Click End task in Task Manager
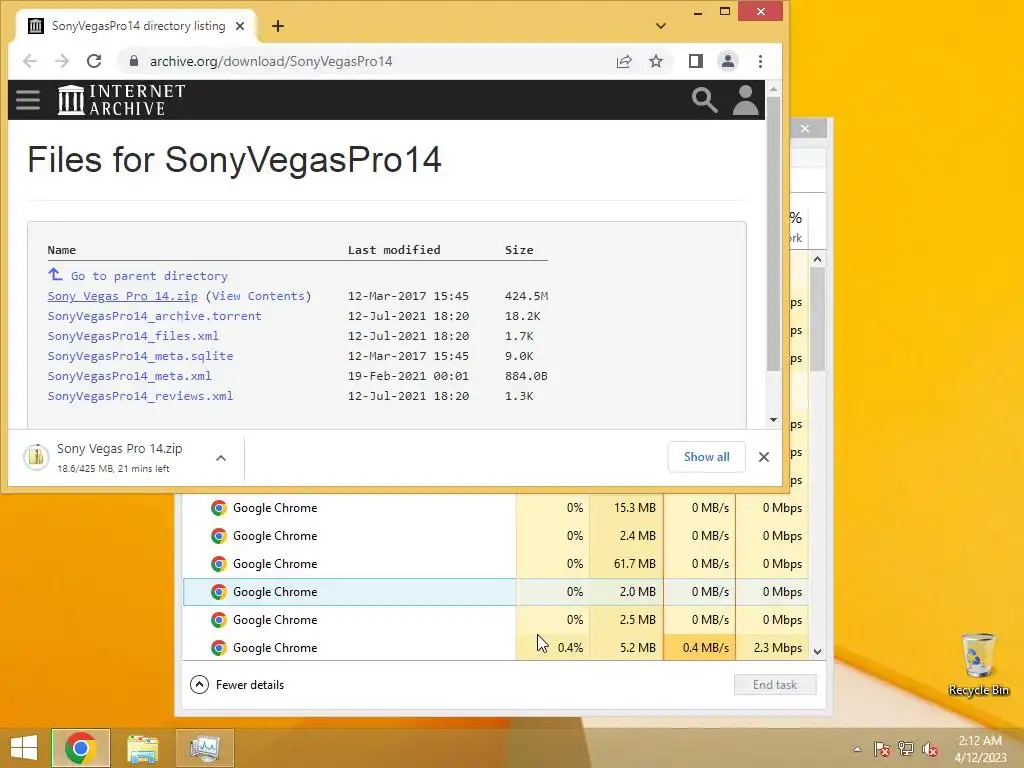The height and width of the screenshot is (768, 1024). coord(775,684)
